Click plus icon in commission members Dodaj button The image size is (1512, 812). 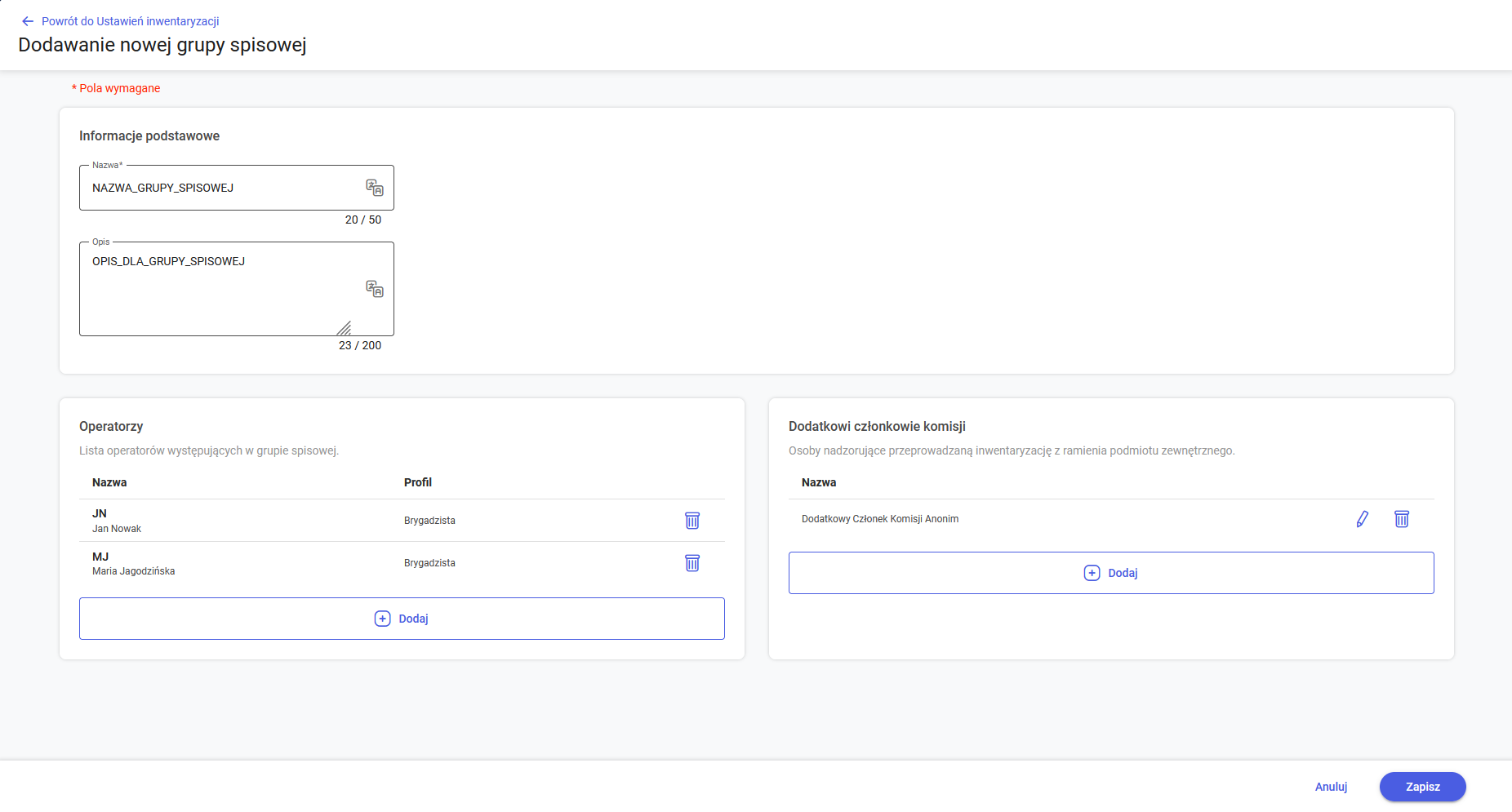[x=1092, y=573]
